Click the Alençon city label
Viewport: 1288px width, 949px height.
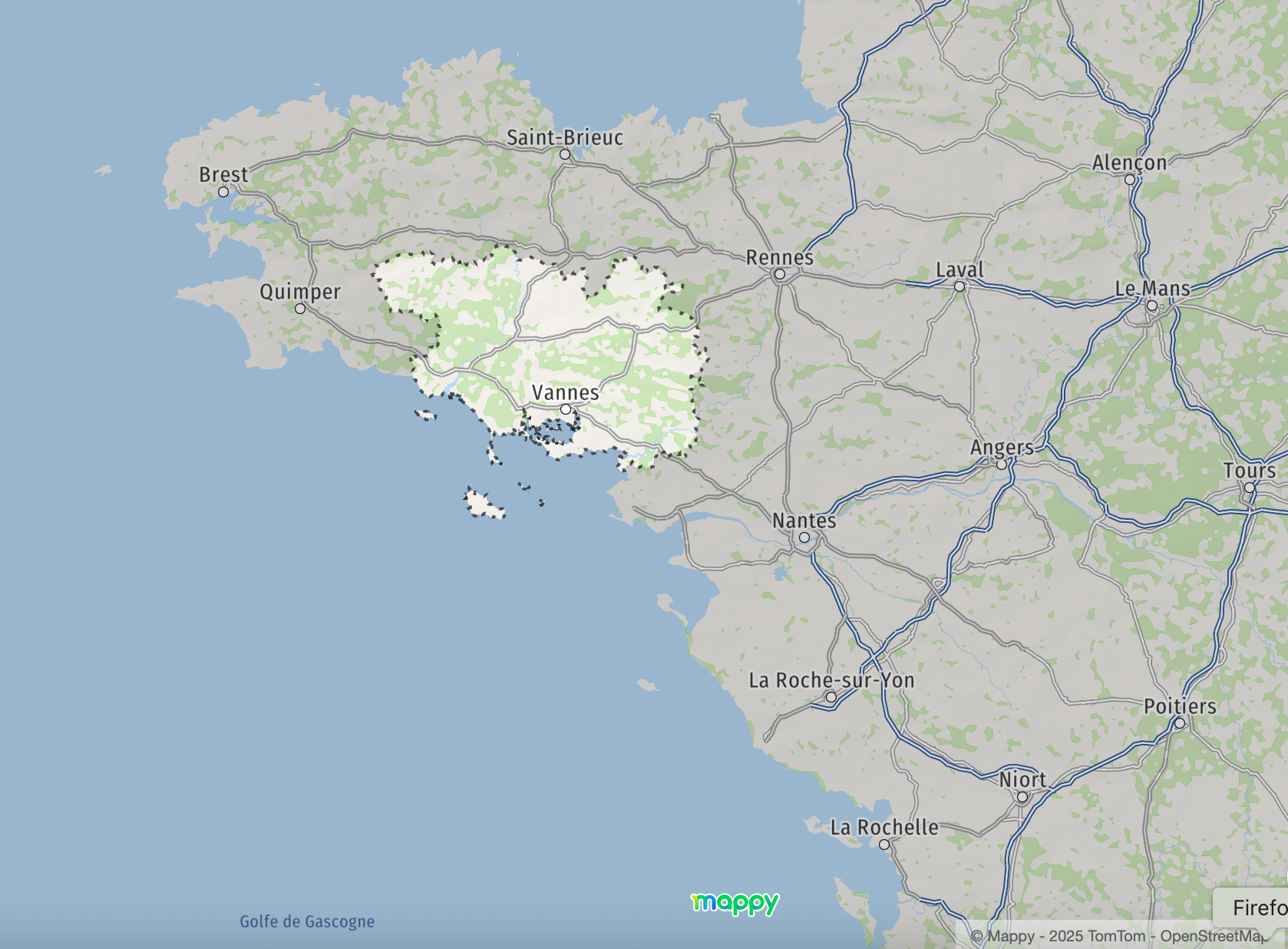pyautogui.click(x=1129, y=163)
